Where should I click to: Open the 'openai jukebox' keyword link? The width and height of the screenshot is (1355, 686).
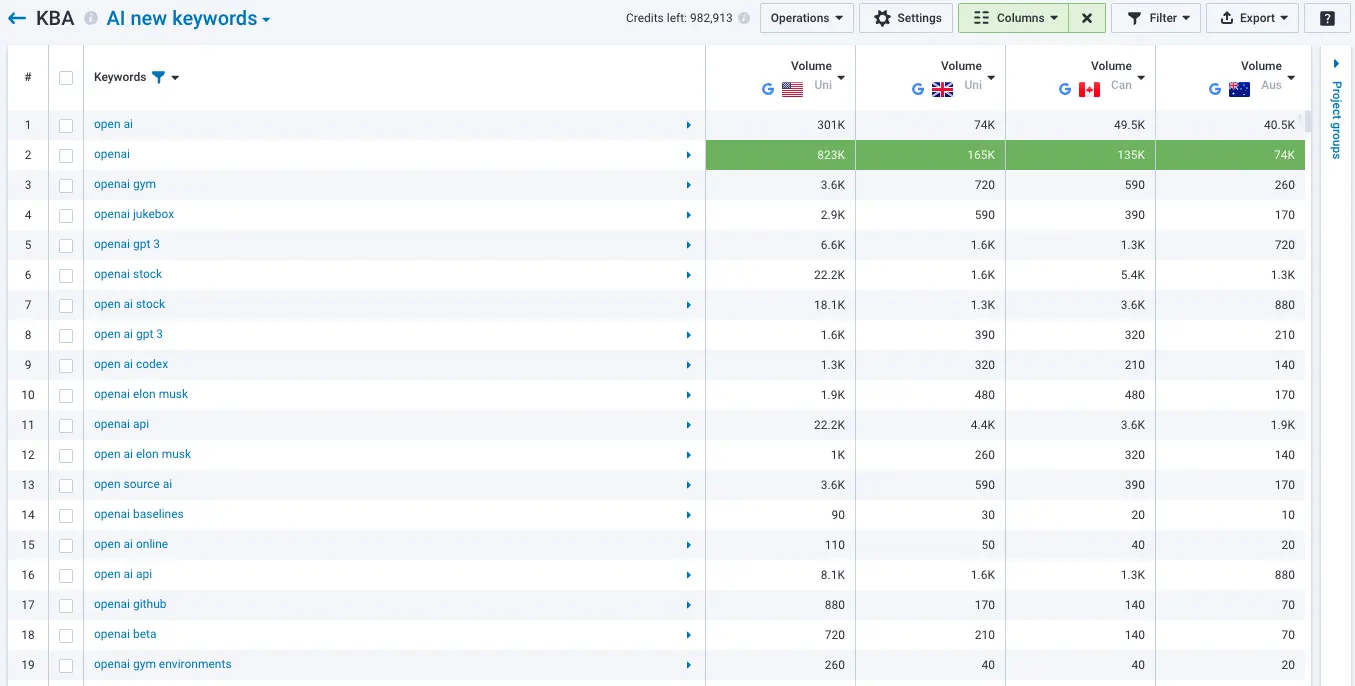tap(134, 214)
